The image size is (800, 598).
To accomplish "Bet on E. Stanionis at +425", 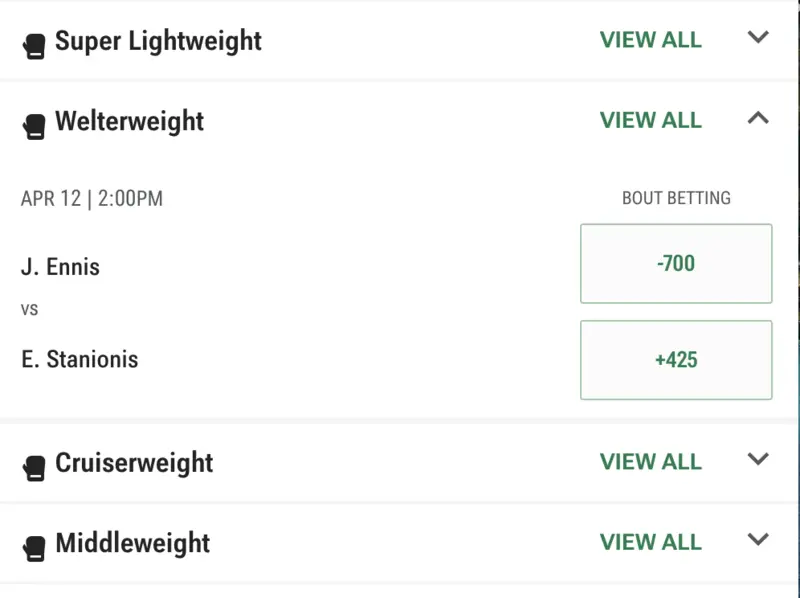I will coord(676,360).
